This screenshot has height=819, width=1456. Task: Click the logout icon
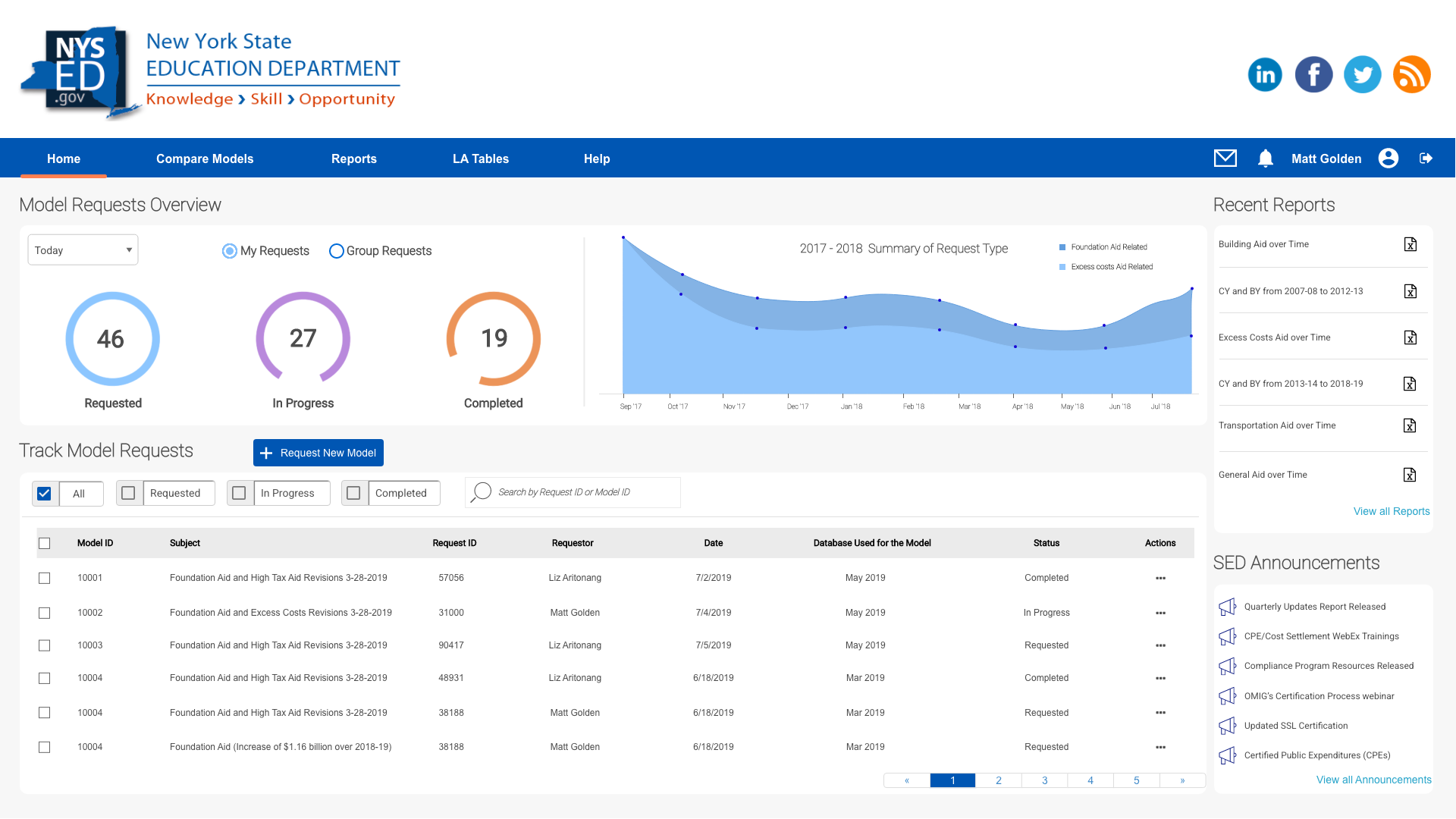[x=1426, y=158]
